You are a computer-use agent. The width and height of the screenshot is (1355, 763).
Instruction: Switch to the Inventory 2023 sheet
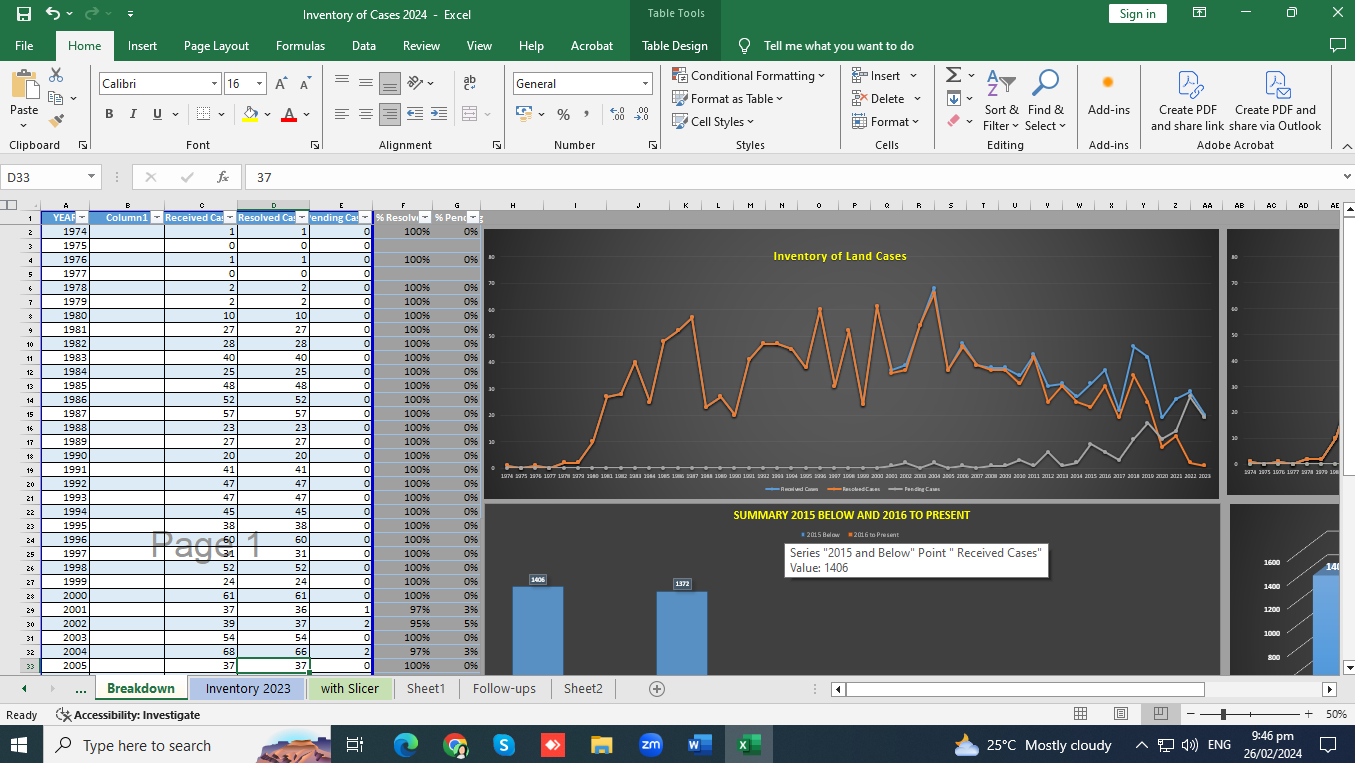click(x=248, y=689)
